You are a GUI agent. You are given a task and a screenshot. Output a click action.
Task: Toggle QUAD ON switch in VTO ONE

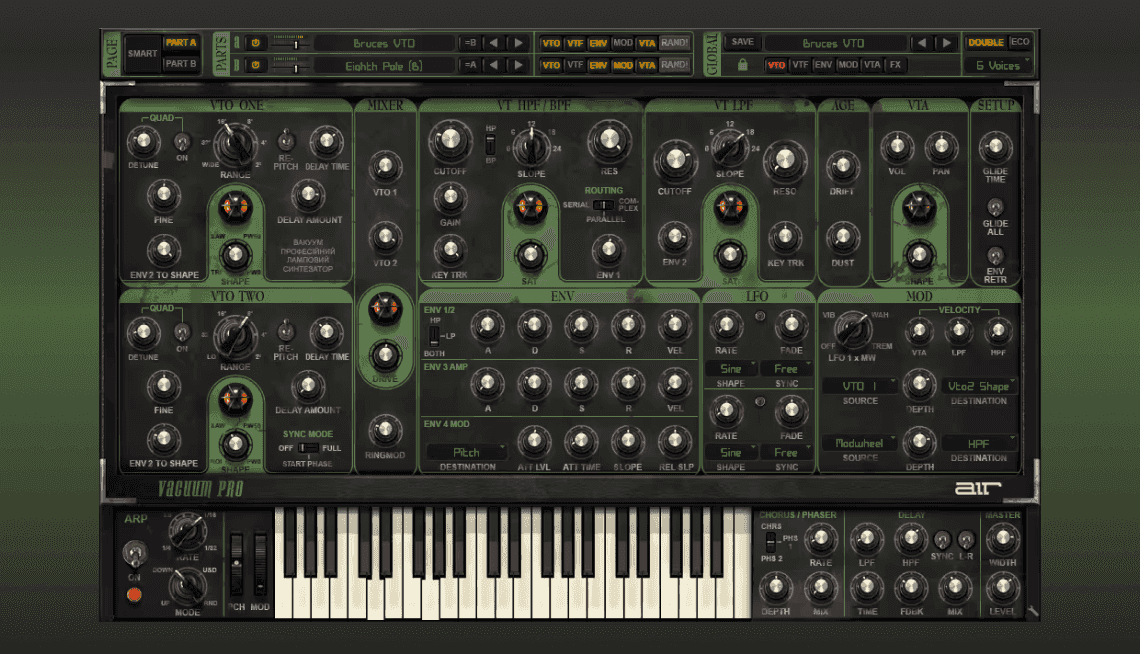coord(182,142)
